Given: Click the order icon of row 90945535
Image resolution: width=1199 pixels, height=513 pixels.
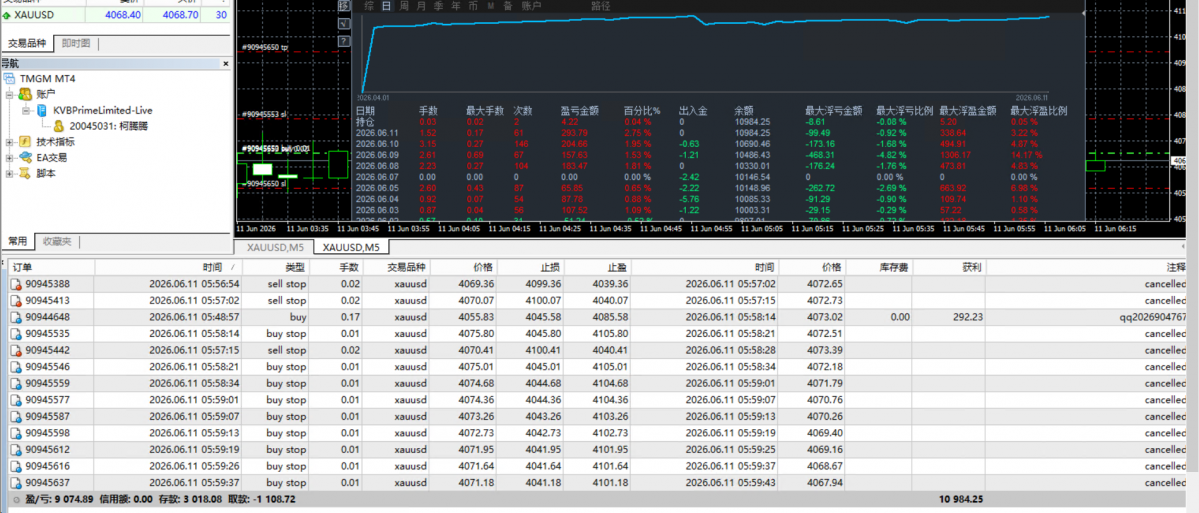Looking at the screenshot, I should [15, 334].
